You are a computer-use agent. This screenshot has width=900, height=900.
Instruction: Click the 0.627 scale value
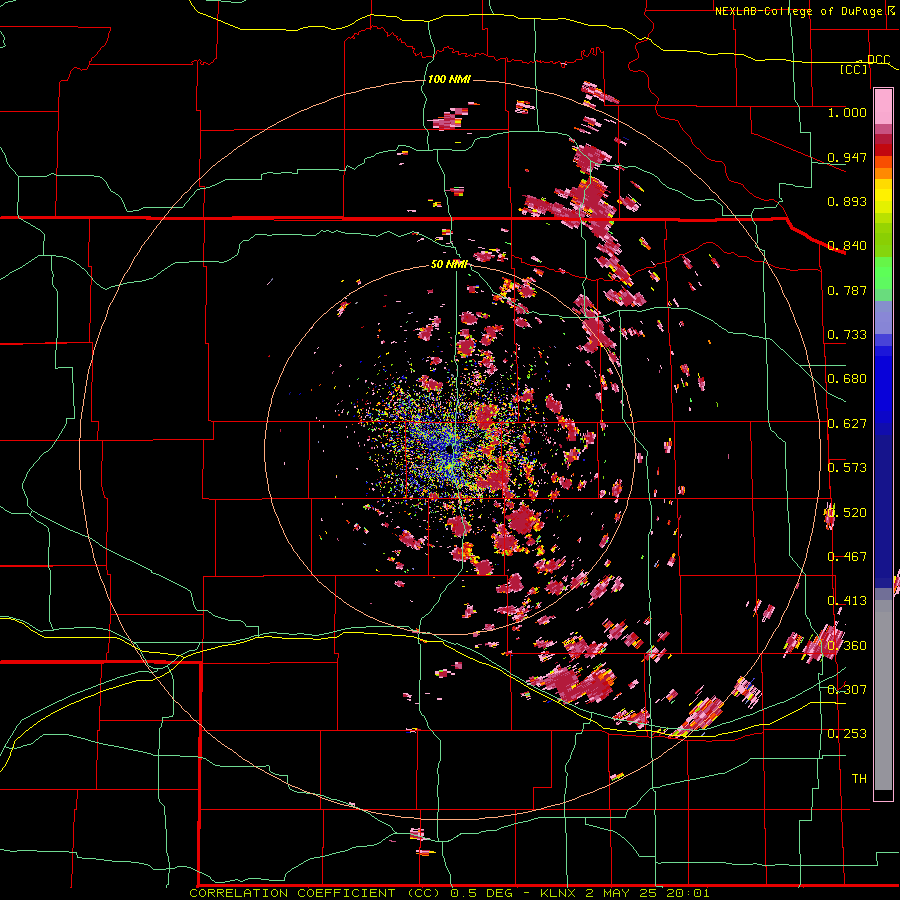click(x=847, y=424)
